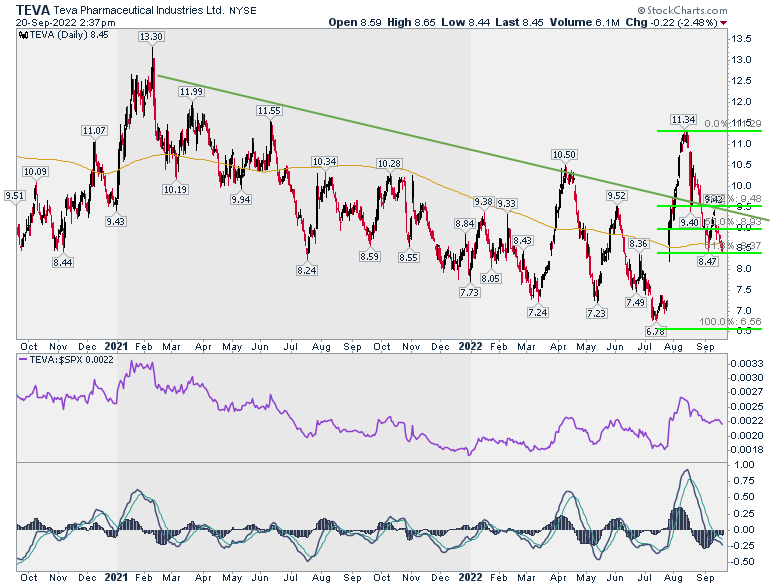780x586 pixels.
Task: Click the candlestick legend icon before TEVA (Daily)
Action: 23,35
